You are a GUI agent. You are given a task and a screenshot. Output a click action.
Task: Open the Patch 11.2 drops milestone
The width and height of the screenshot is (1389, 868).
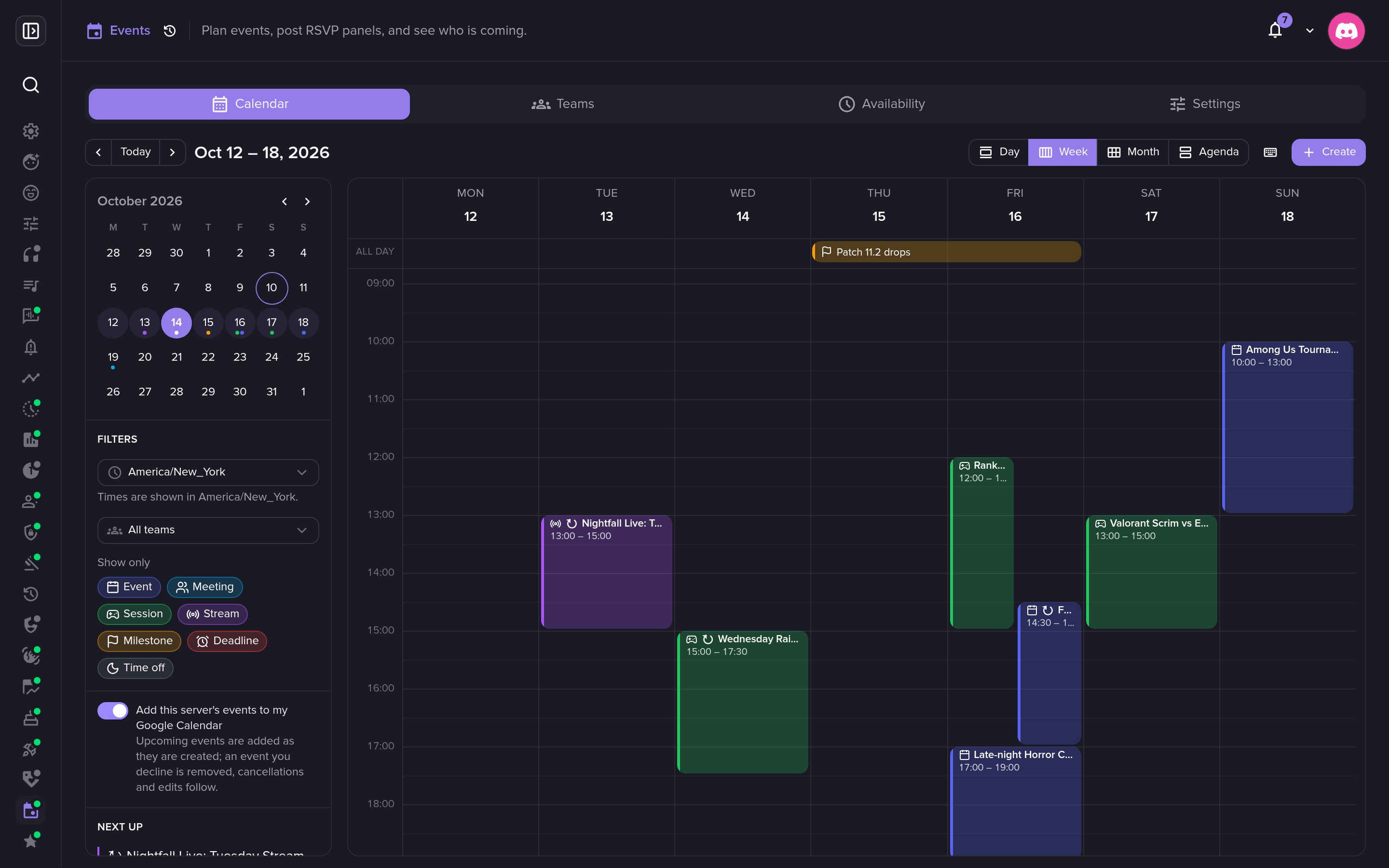point(946,252)
